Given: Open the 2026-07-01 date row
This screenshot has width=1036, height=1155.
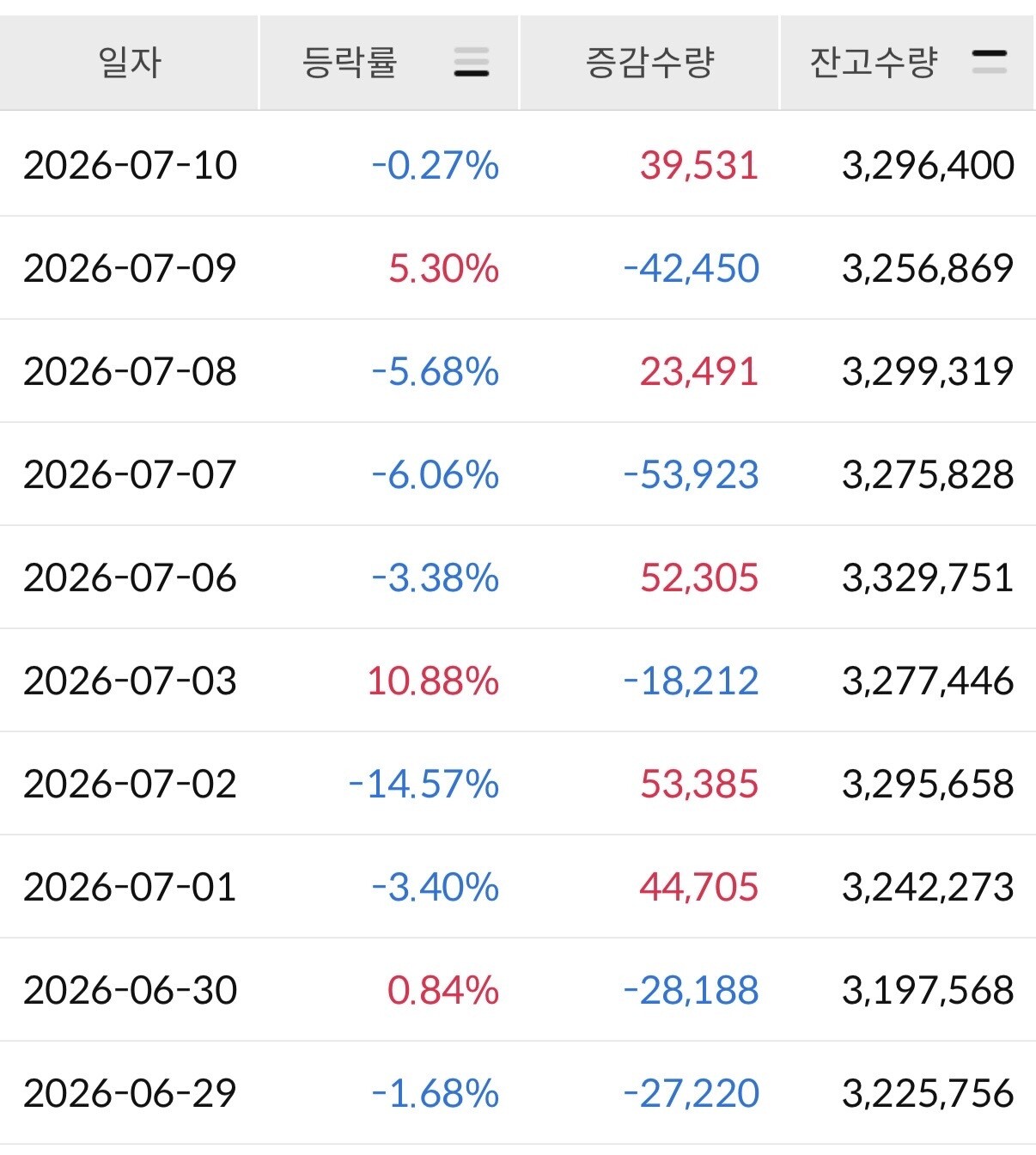Looking at the screenshot, I should tap(518, 886).
